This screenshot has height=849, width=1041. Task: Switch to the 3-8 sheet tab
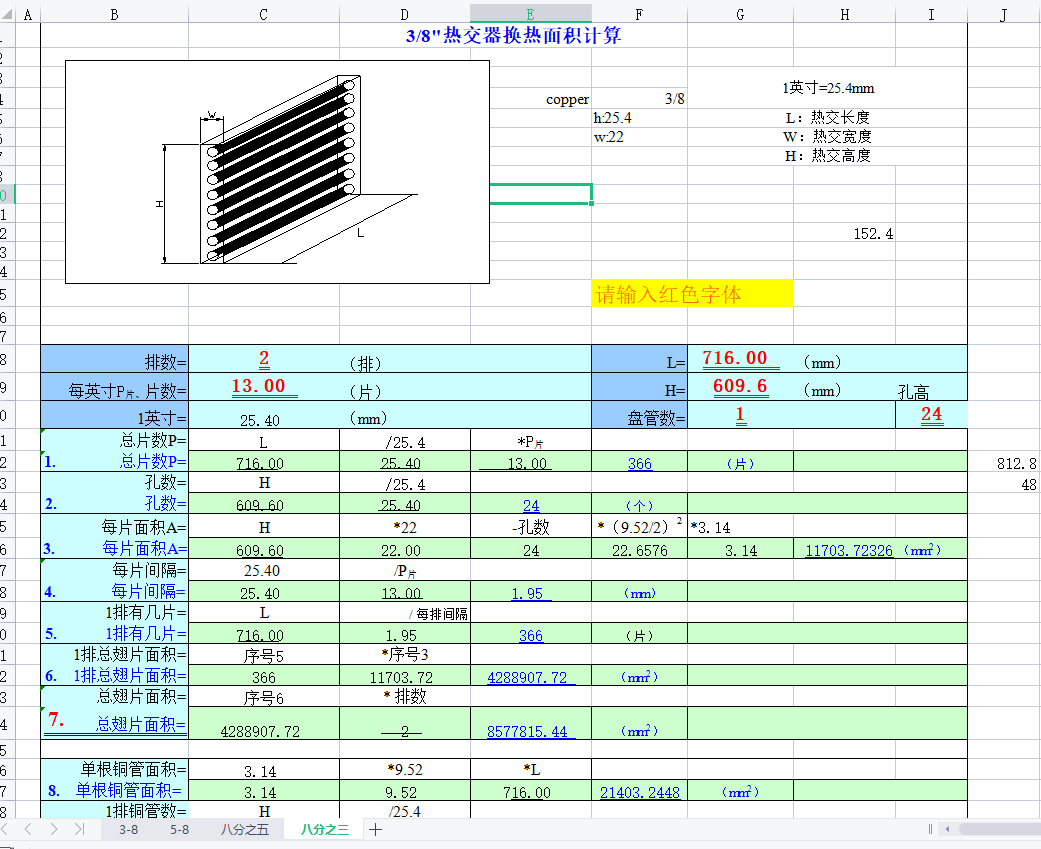point(128,829)
